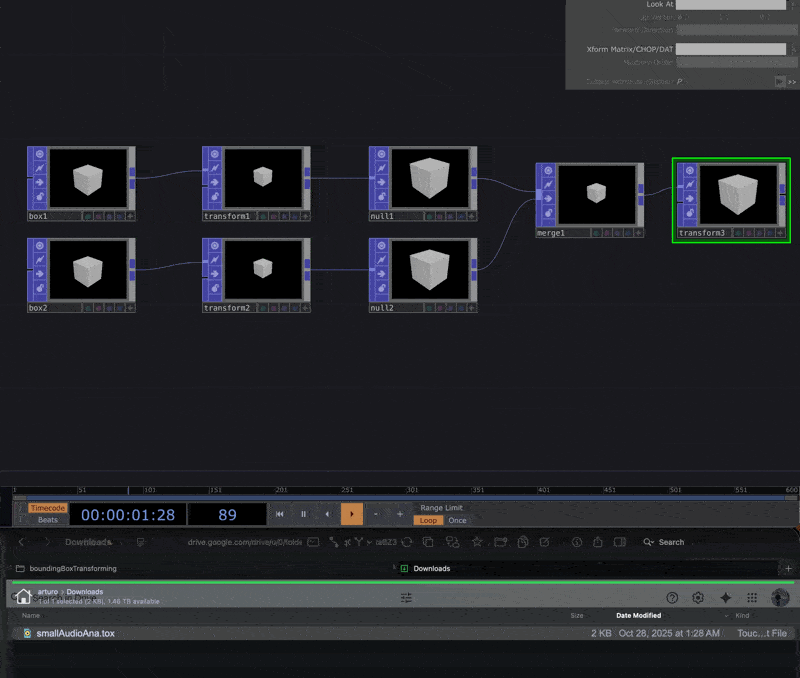Set playback mode to Once
800x678 pixels.
pyautogui.click(x=457, y=520)
